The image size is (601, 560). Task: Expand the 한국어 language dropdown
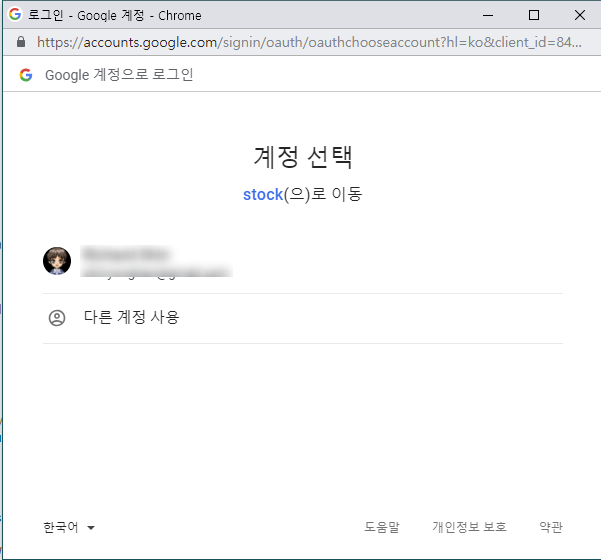(x=69, y=527)
